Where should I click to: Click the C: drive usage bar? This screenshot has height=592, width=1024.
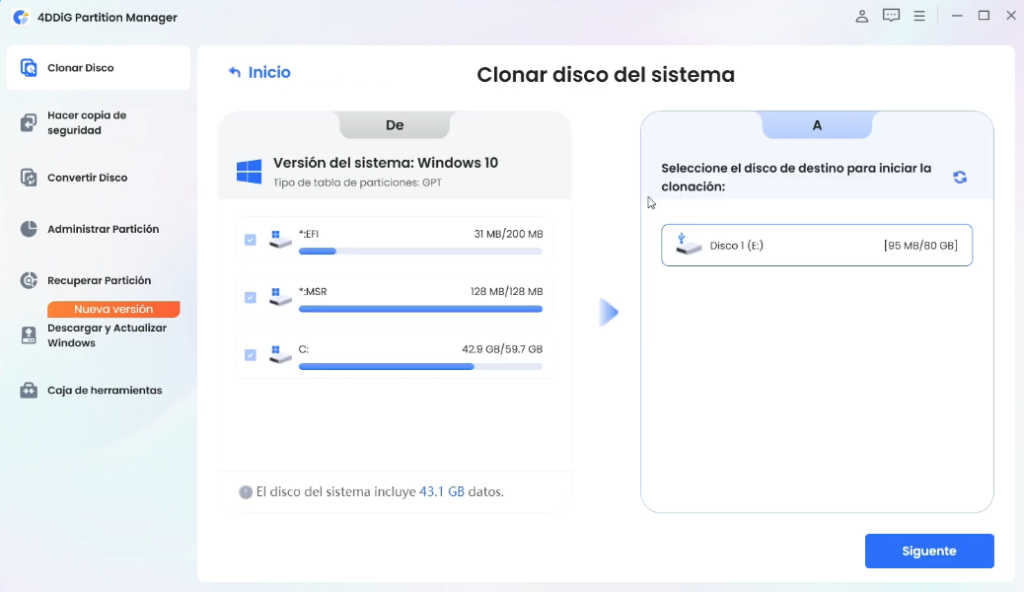tap(420, 367)
